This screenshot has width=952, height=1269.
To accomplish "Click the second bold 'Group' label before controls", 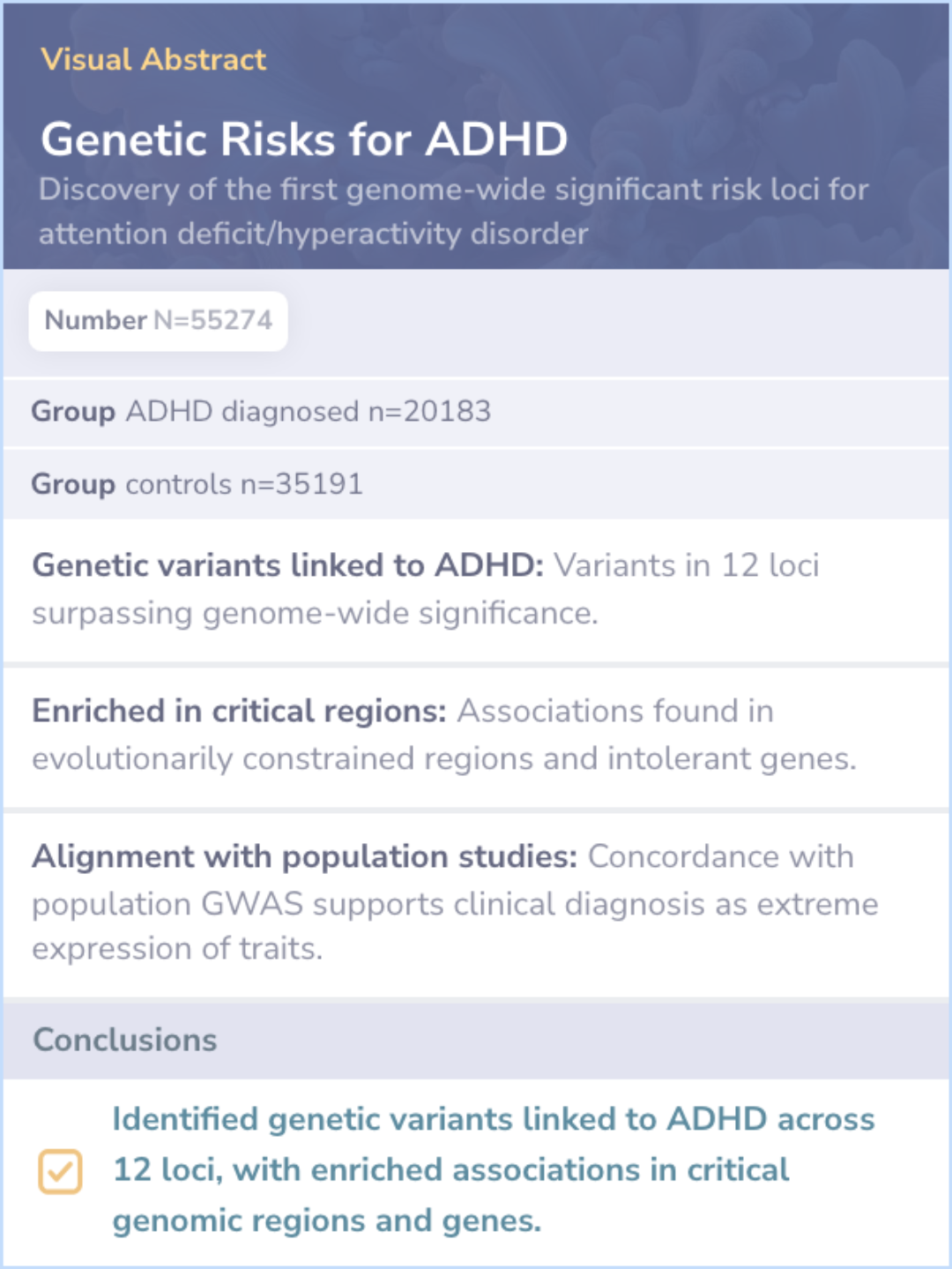I will click(73, 484).
